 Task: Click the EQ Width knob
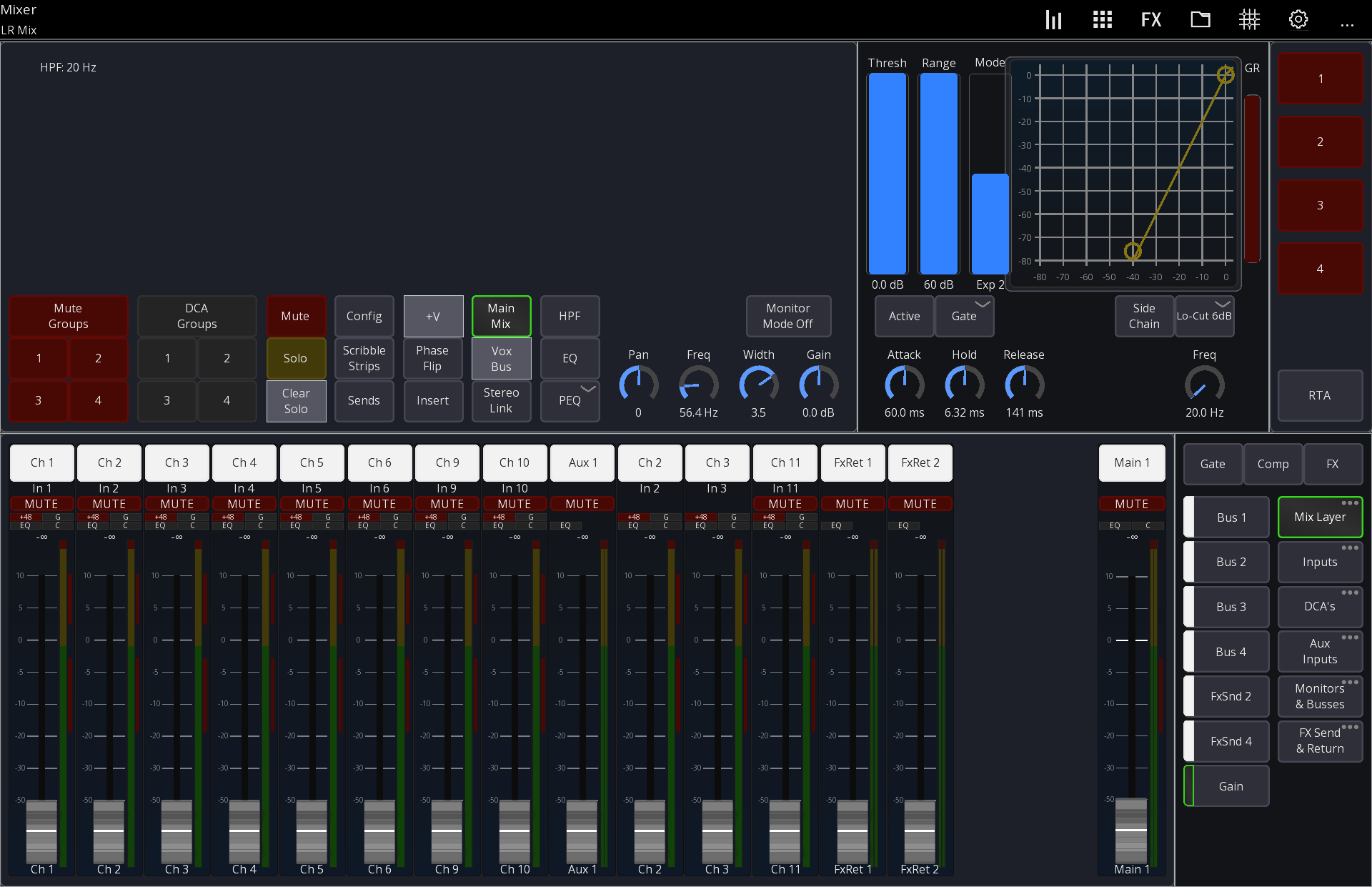[x=758, y=385]
